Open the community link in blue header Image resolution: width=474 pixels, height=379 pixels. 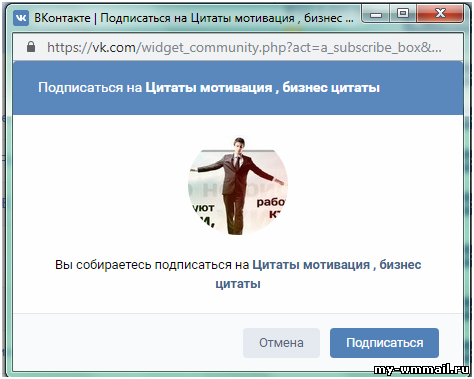point(262,88)
